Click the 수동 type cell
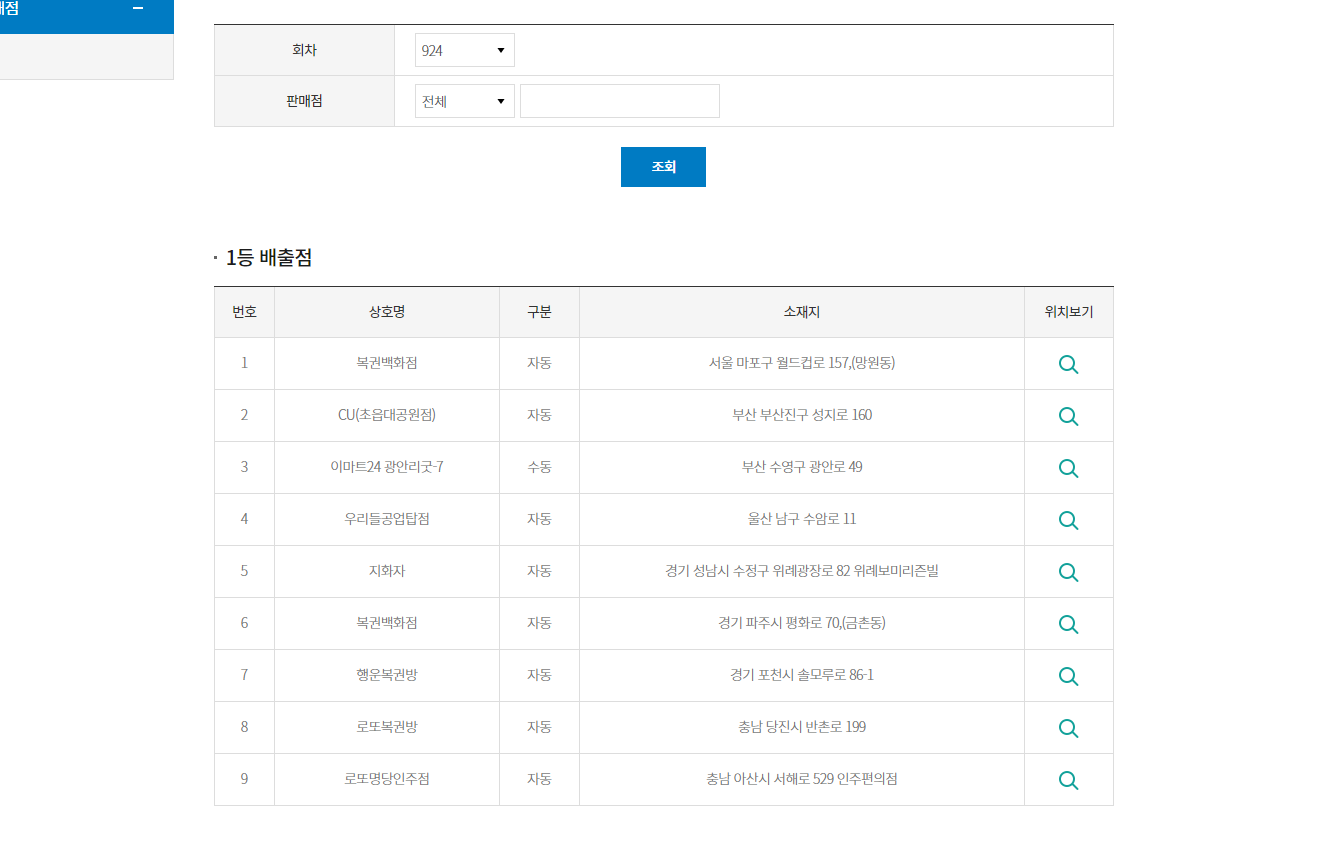The height and width of the screenshot is (850, 1340). [x=539, y=467]
